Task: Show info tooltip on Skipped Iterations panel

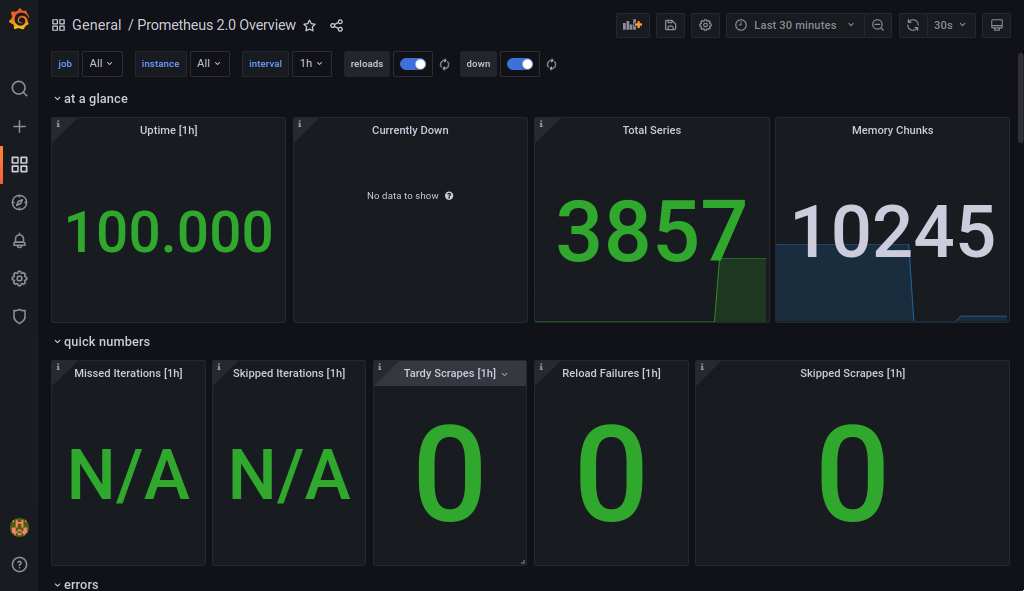Action: tap(219, 367)
